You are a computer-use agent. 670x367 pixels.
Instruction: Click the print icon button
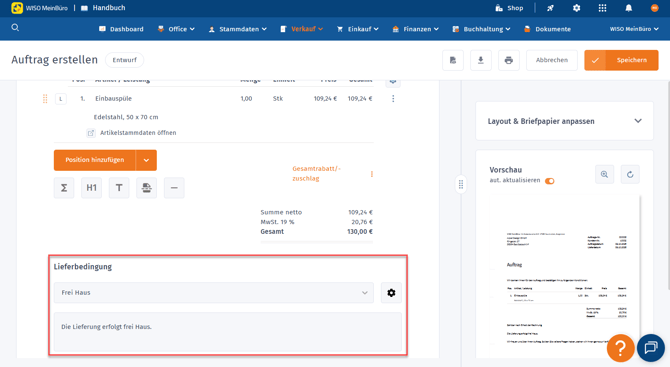point(508,60)
